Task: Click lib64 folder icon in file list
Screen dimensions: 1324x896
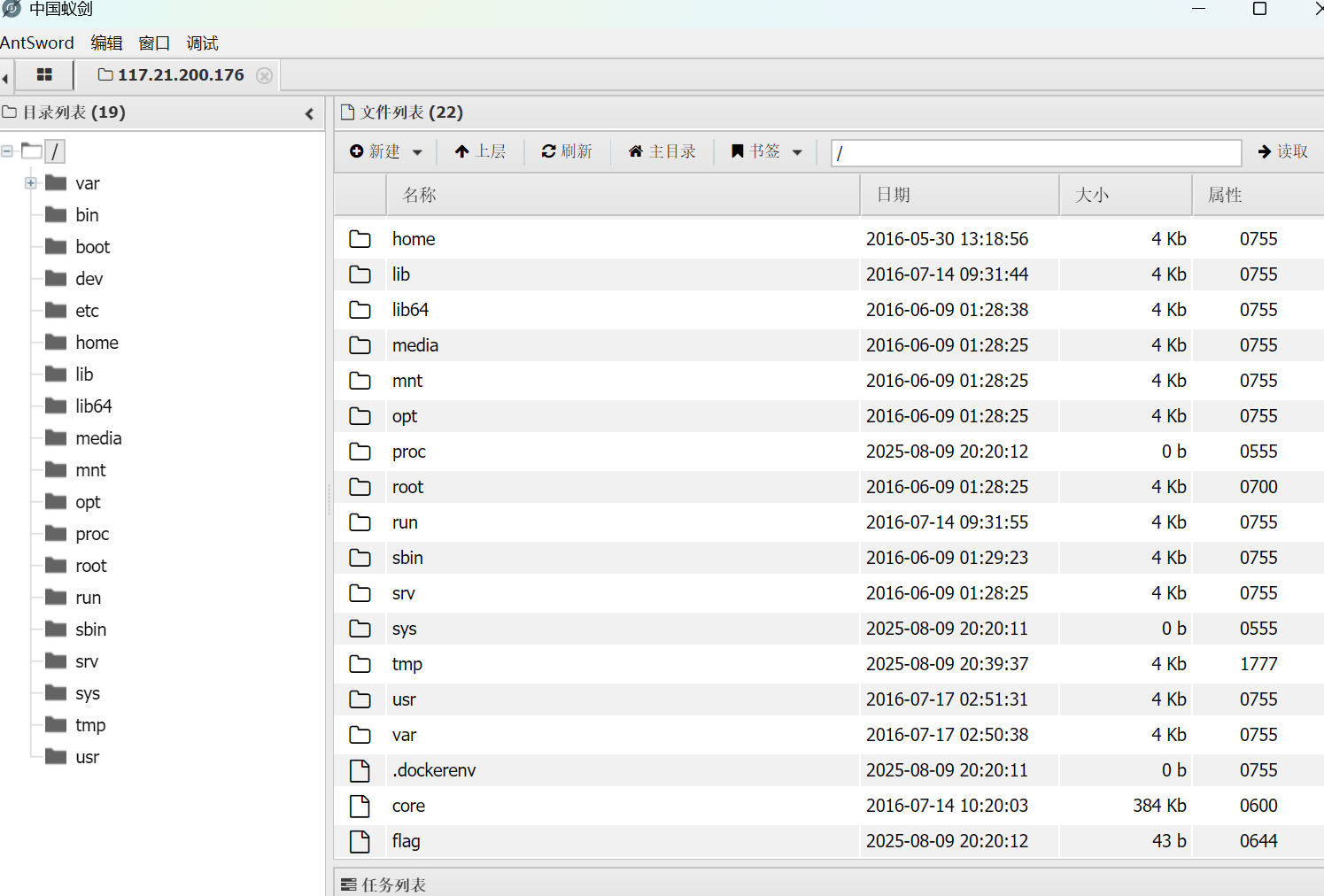Action: [x=360, y=310]
